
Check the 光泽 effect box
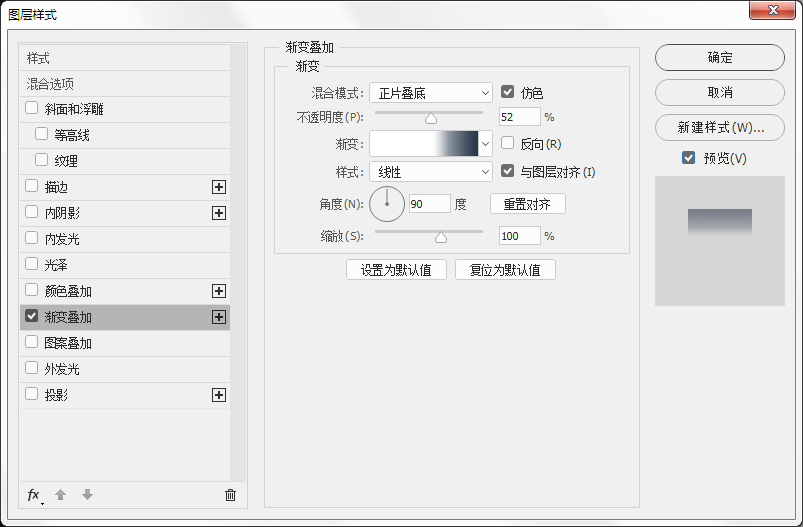pyautogui.click(x=32, y=264)
